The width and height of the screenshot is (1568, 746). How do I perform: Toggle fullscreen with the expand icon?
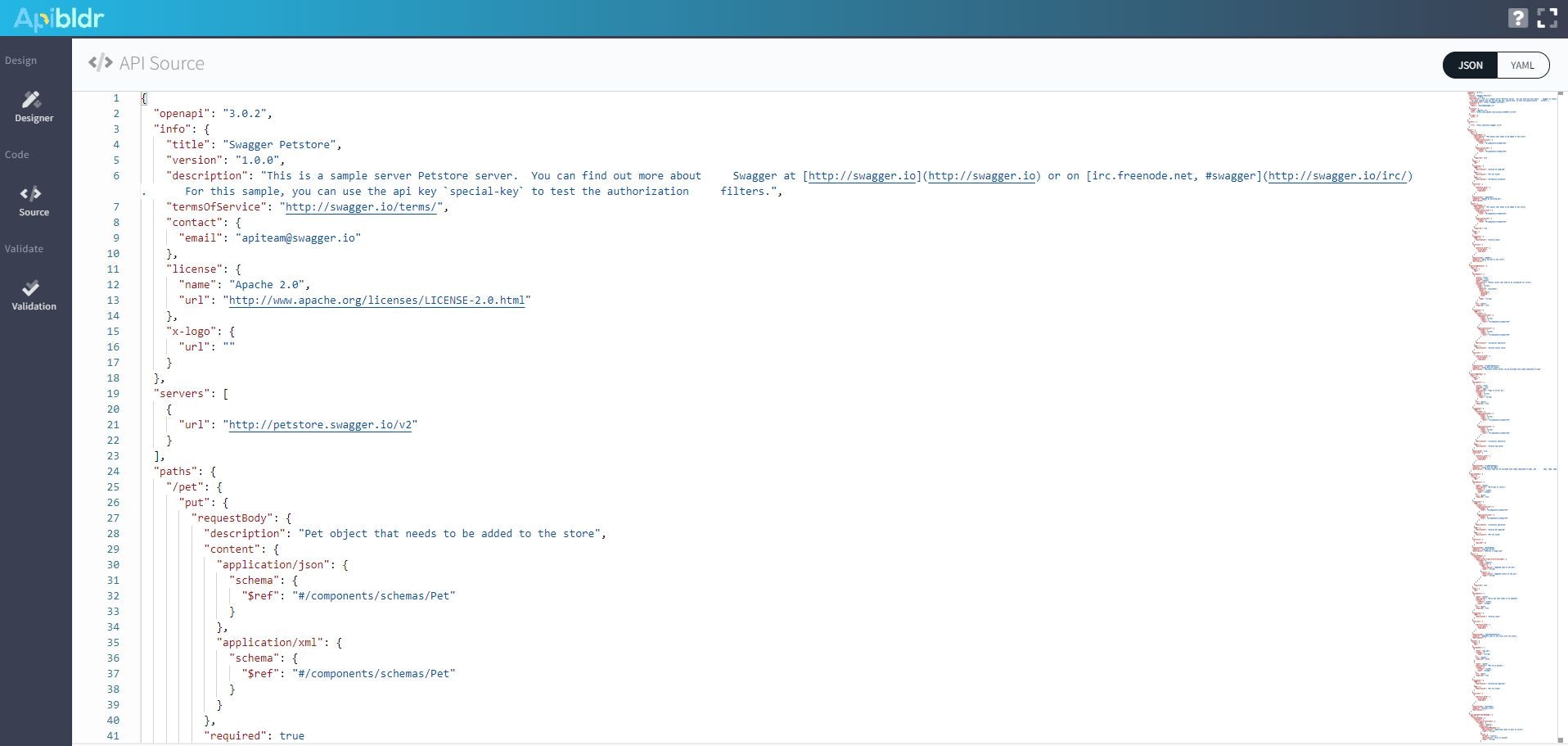coord(1547,17)
